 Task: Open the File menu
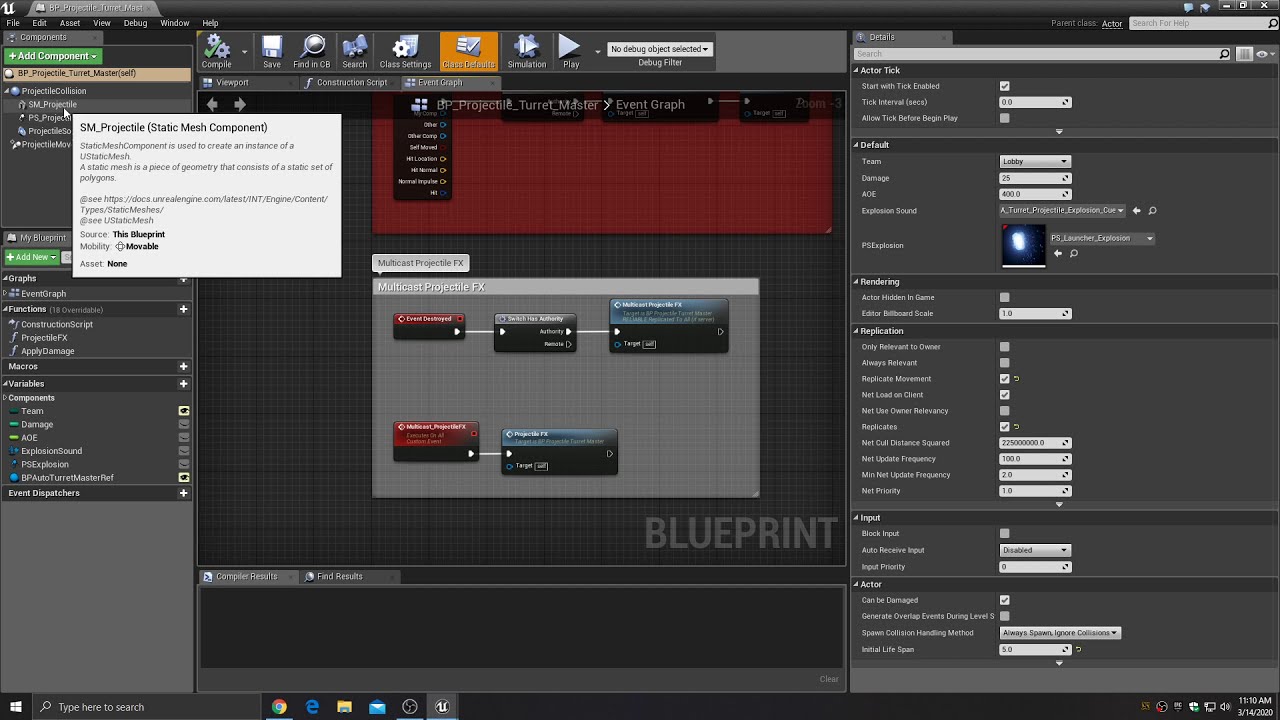click(x=13, y=23)
